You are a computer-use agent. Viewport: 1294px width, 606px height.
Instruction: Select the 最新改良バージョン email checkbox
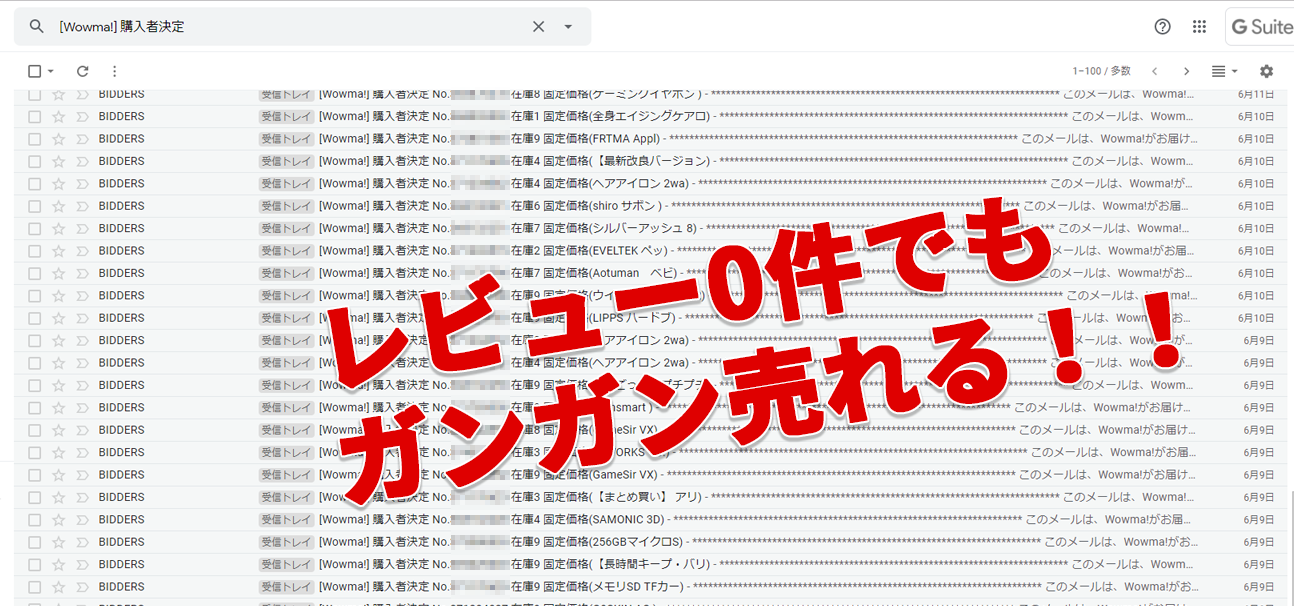pos(35,161)
